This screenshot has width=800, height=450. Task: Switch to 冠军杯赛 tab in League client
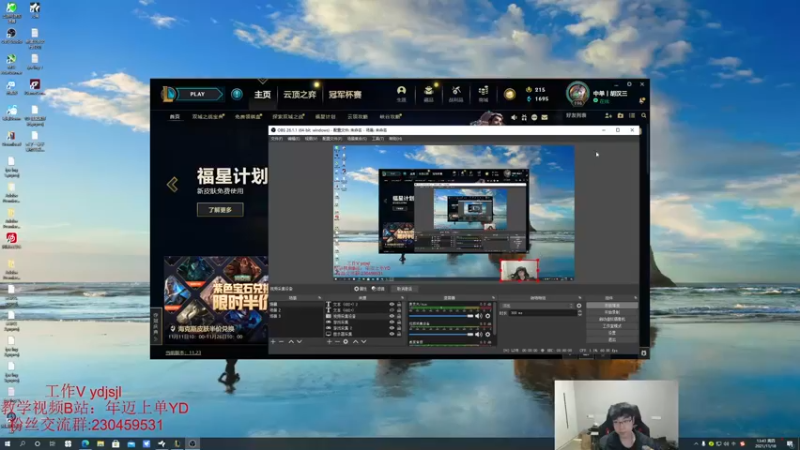(345, 94)
